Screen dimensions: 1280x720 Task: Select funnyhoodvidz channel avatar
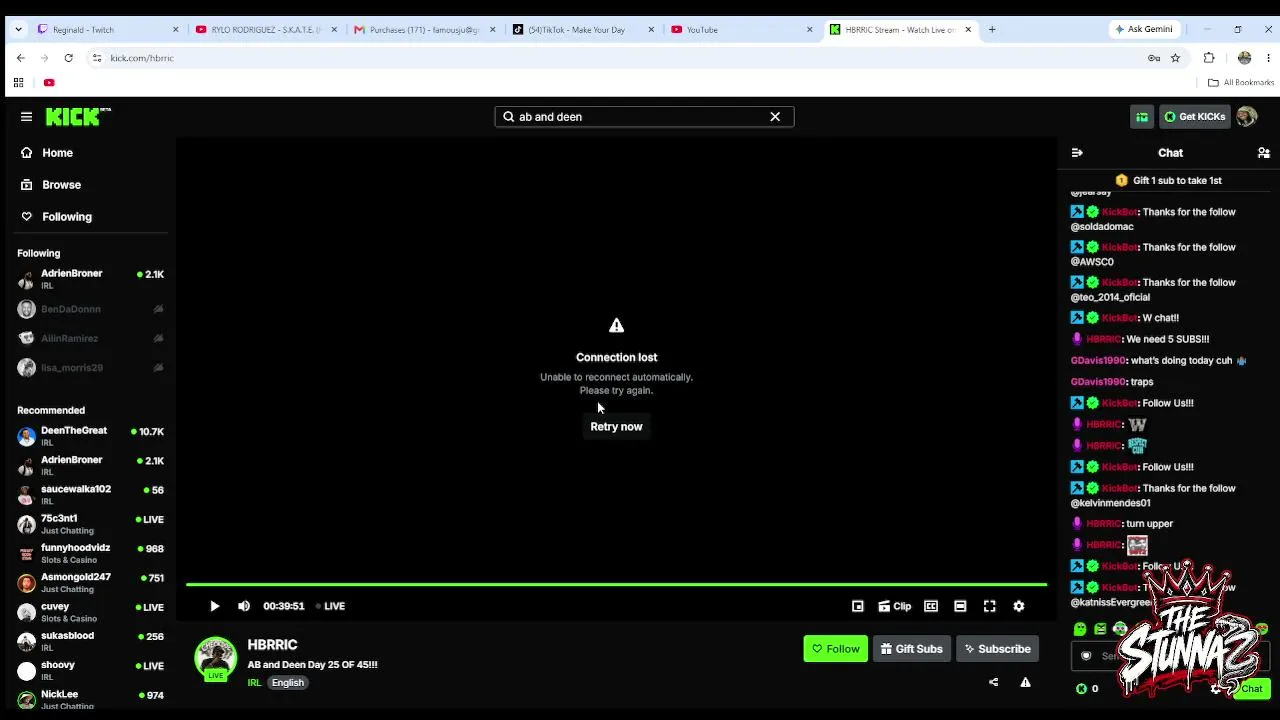click(x=27, y=553)
